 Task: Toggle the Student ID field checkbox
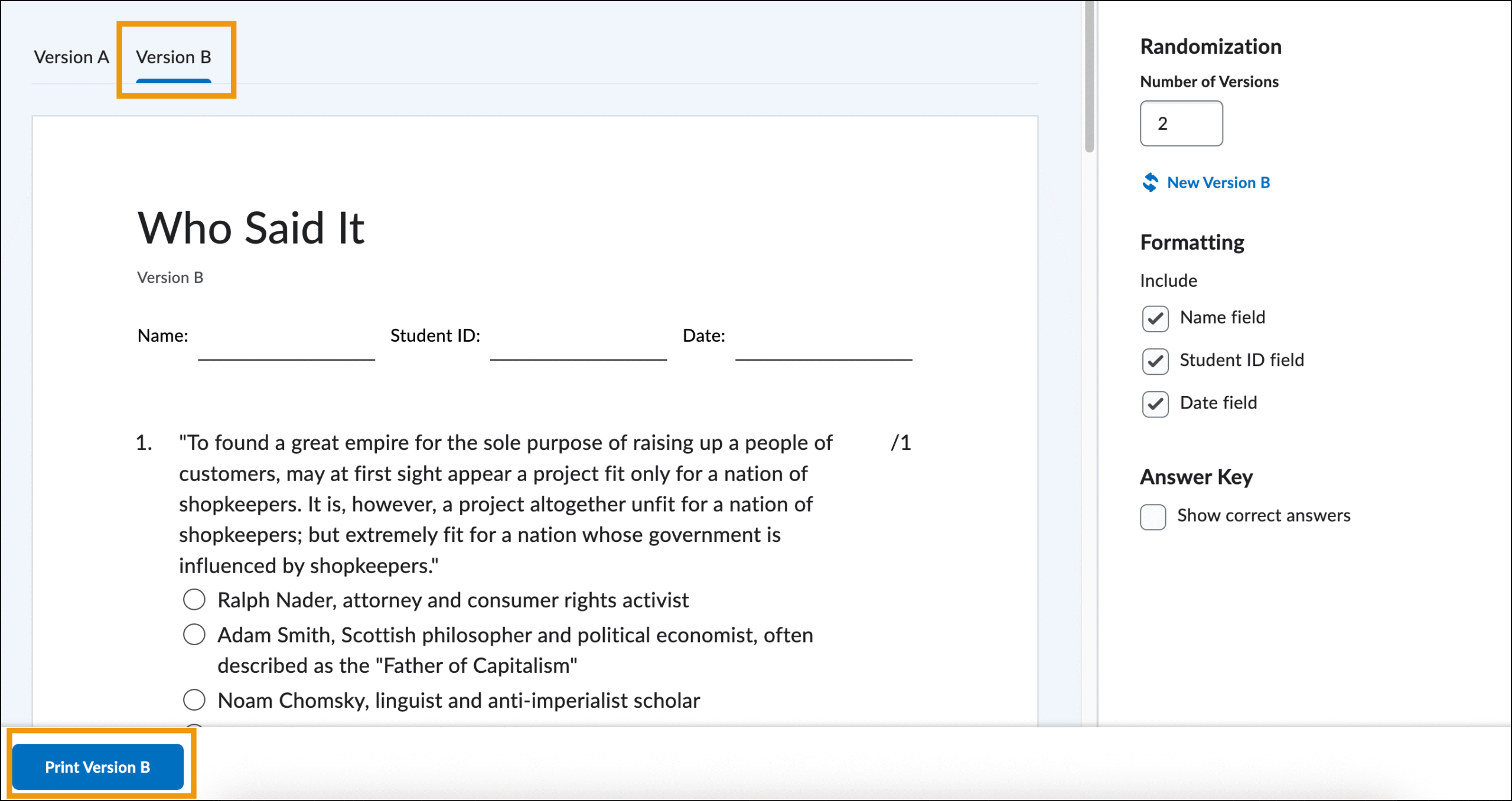(x=1155, y=361)
